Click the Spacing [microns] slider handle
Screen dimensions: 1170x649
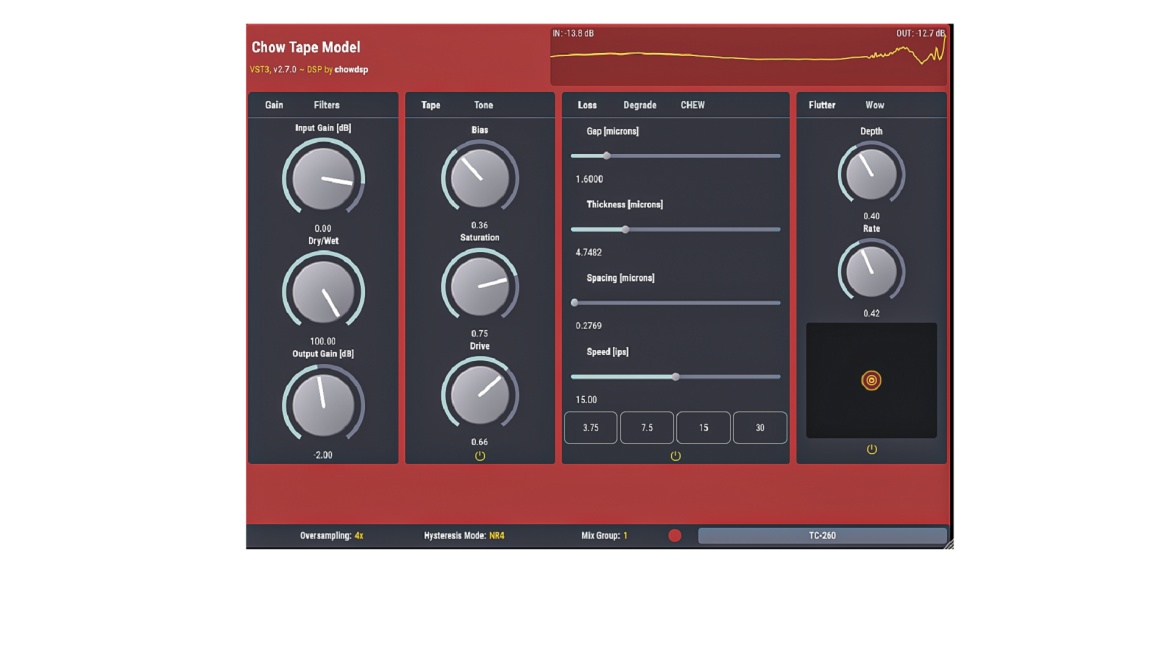click(575, 303)
